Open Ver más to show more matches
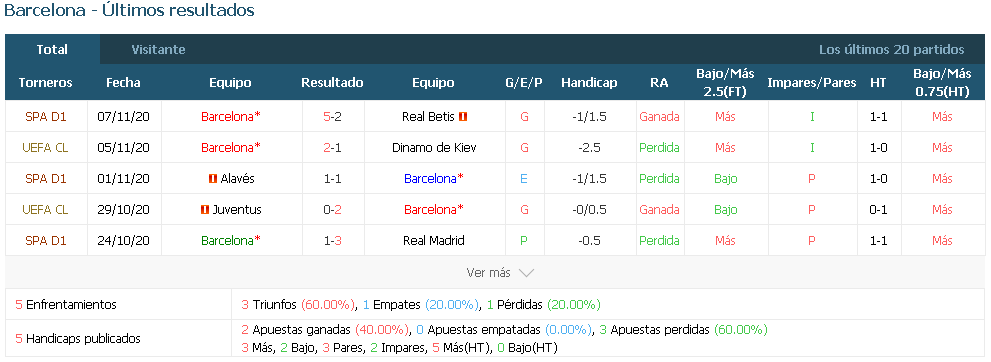 click(488, 273)
